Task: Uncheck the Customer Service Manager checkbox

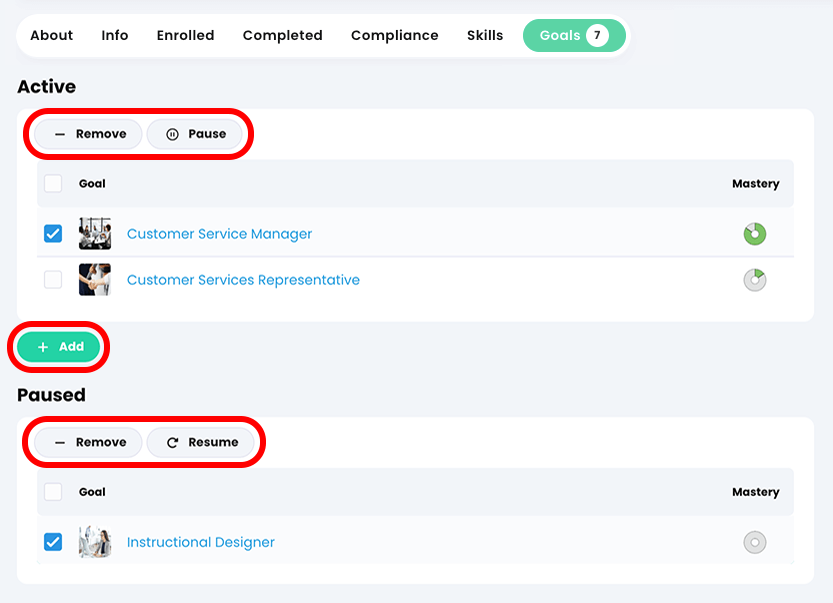Action: pos(52,233)
